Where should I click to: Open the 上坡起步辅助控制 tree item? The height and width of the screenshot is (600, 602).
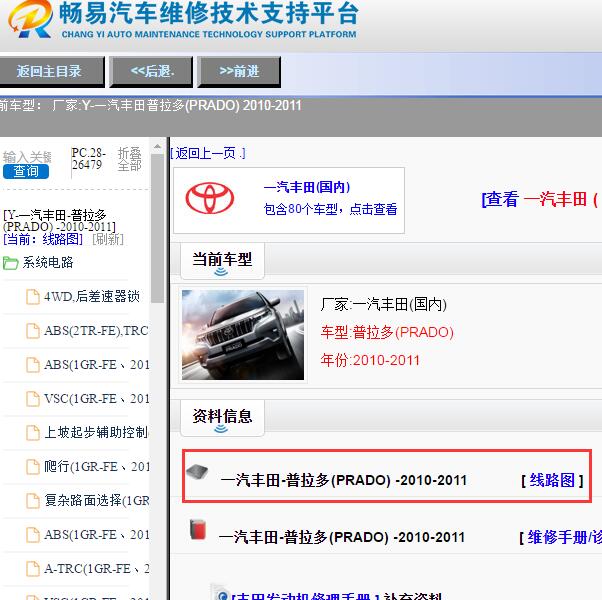[96, 433]
